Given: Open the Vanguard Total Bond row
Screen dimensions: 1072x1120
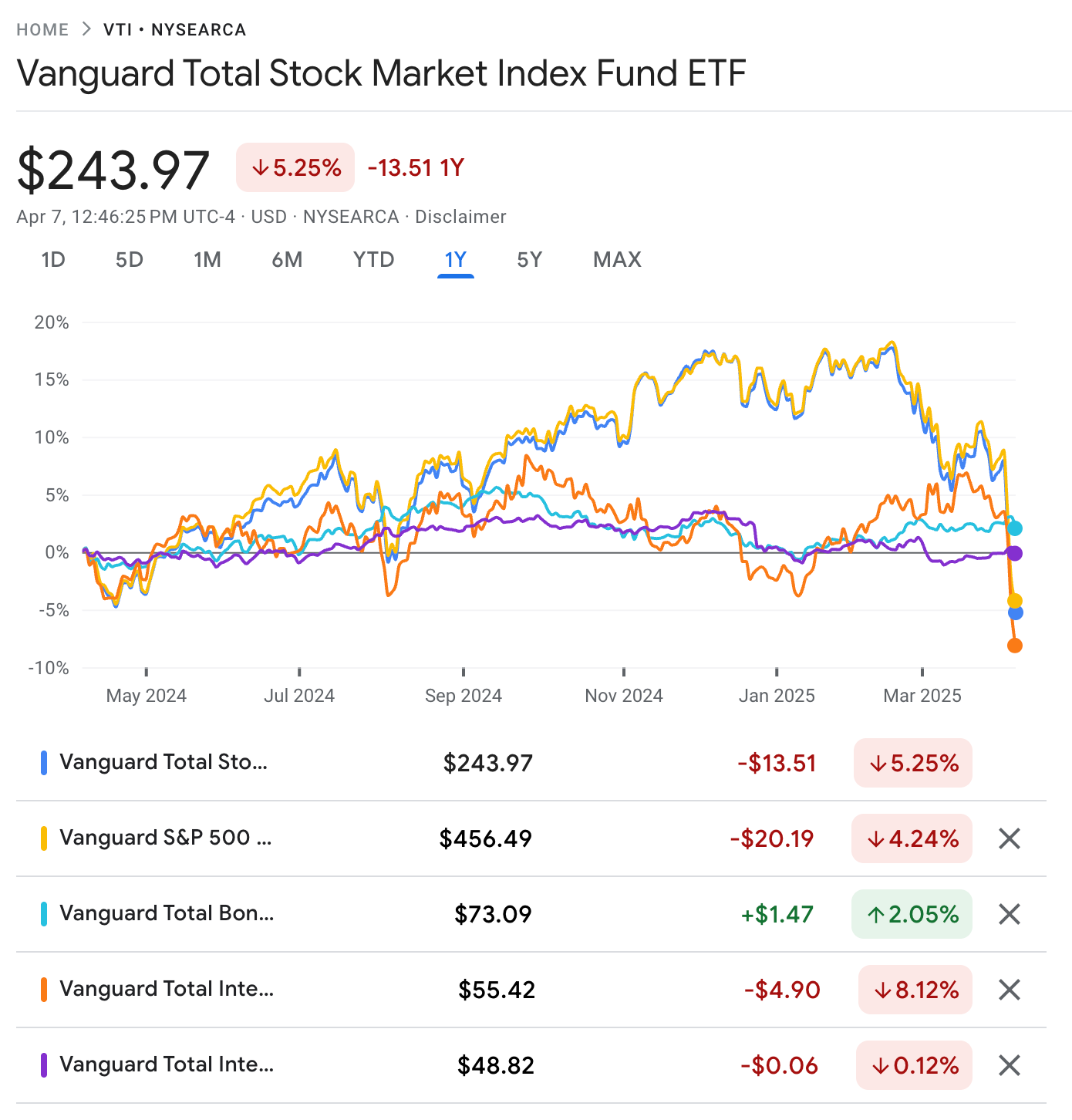Looking at the screenshot, I should (x=167, y=914).
